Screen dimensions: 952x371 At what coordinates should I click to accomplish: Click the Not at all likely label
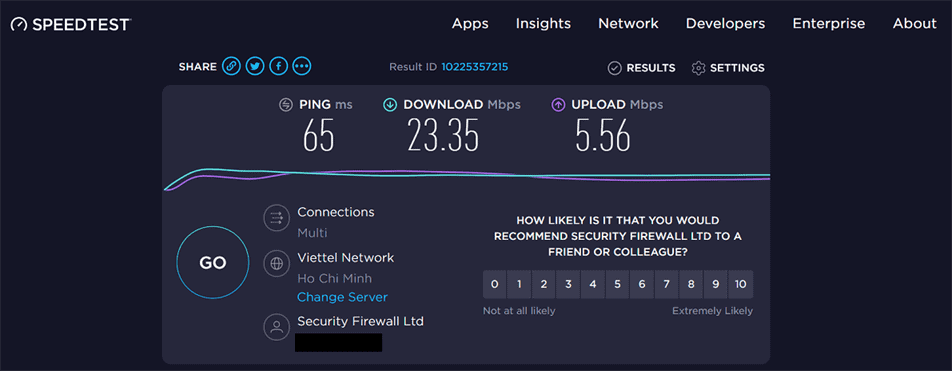tap(519, 311)
